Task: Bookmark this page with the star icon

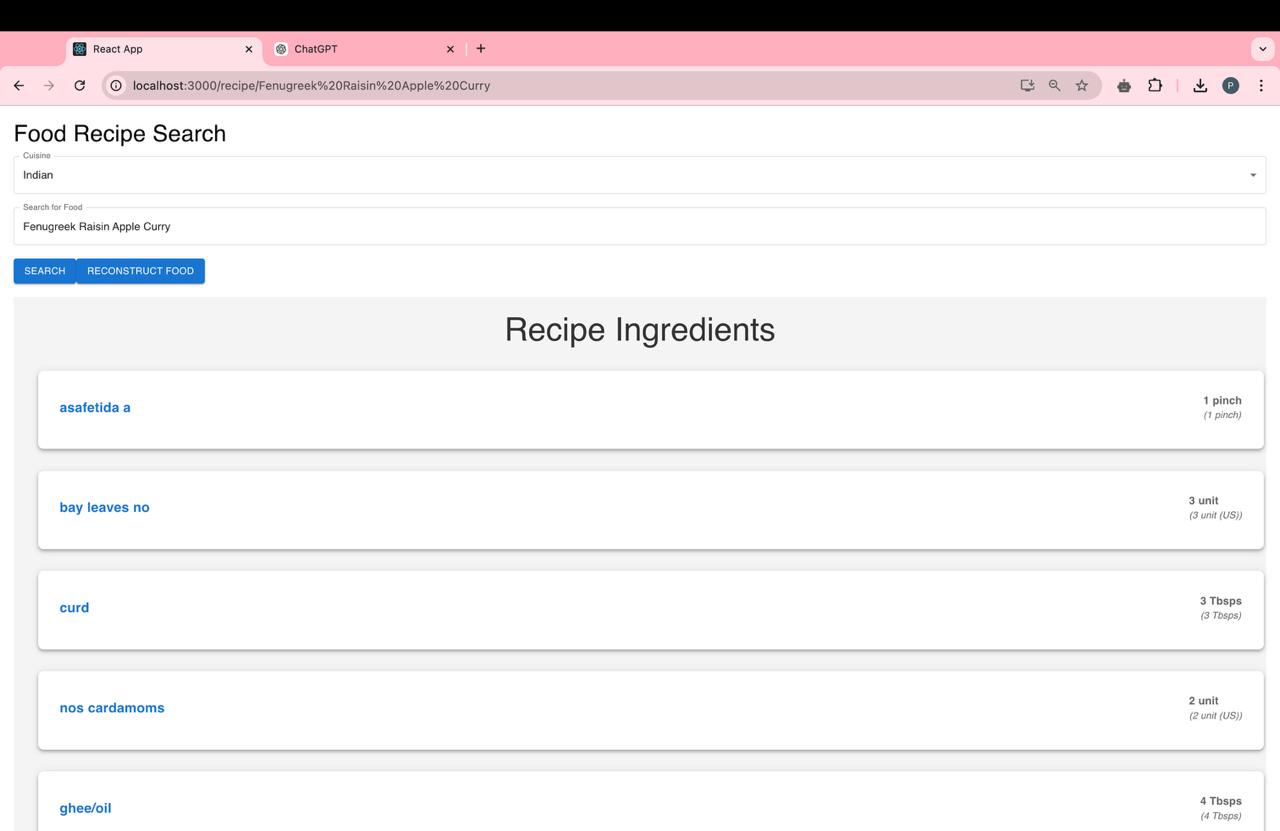Action: (1082, 86)
